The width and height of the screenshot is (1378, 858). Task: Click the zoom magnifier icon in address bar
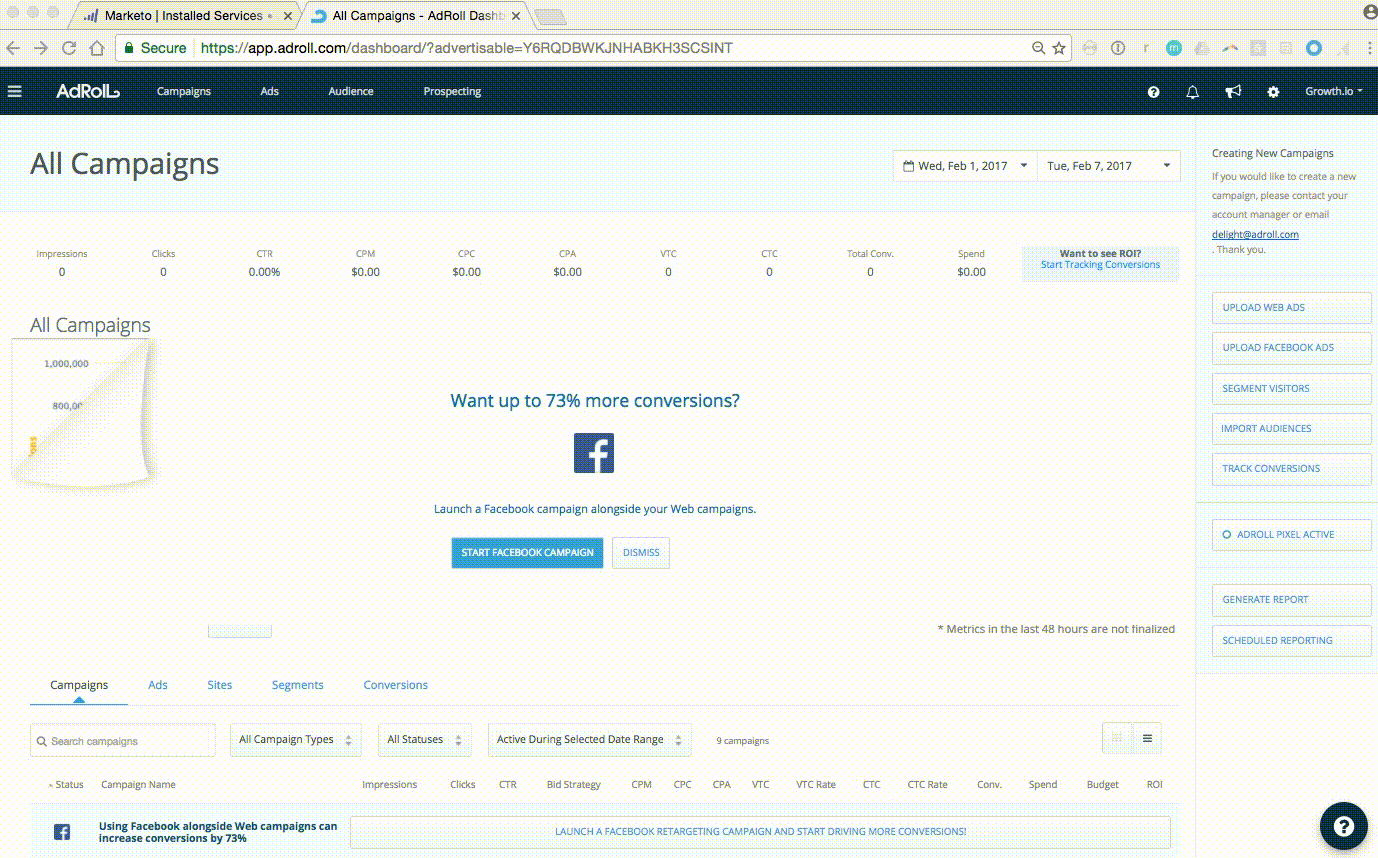tap(1039, 48)
